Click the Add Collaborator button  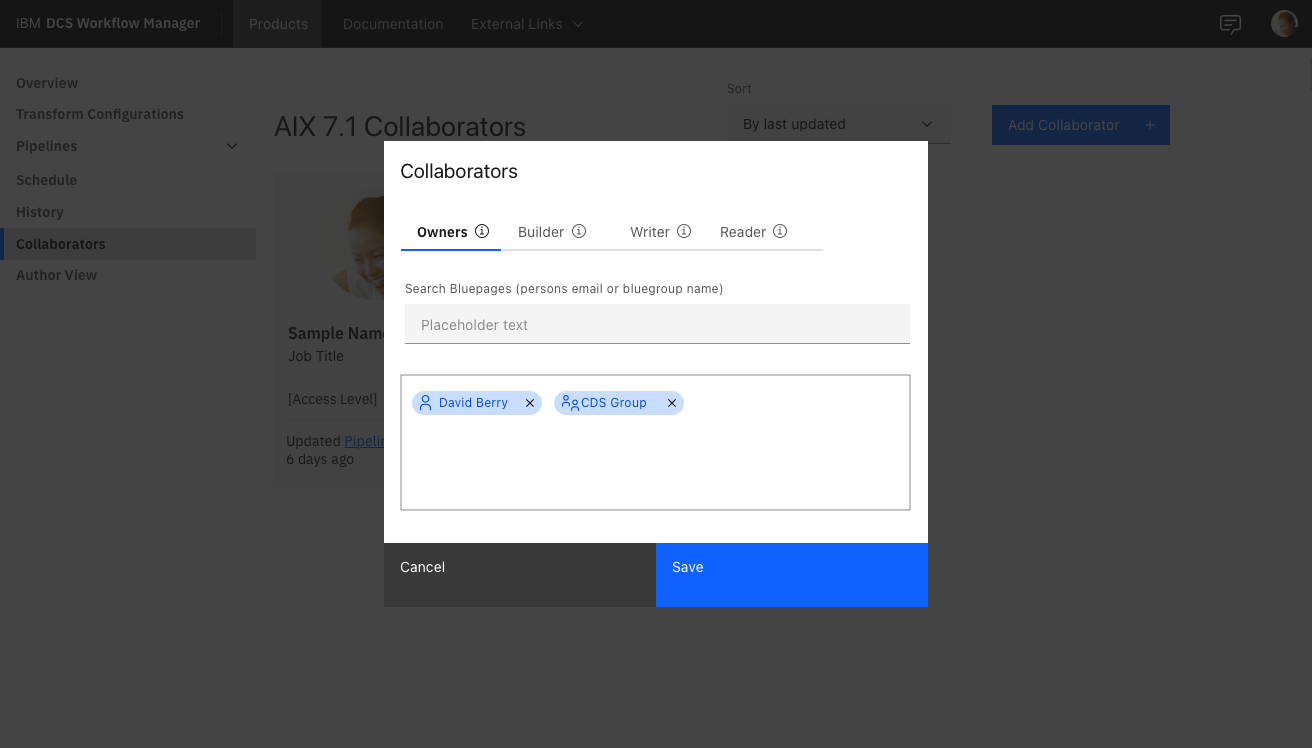point(1081,125)
